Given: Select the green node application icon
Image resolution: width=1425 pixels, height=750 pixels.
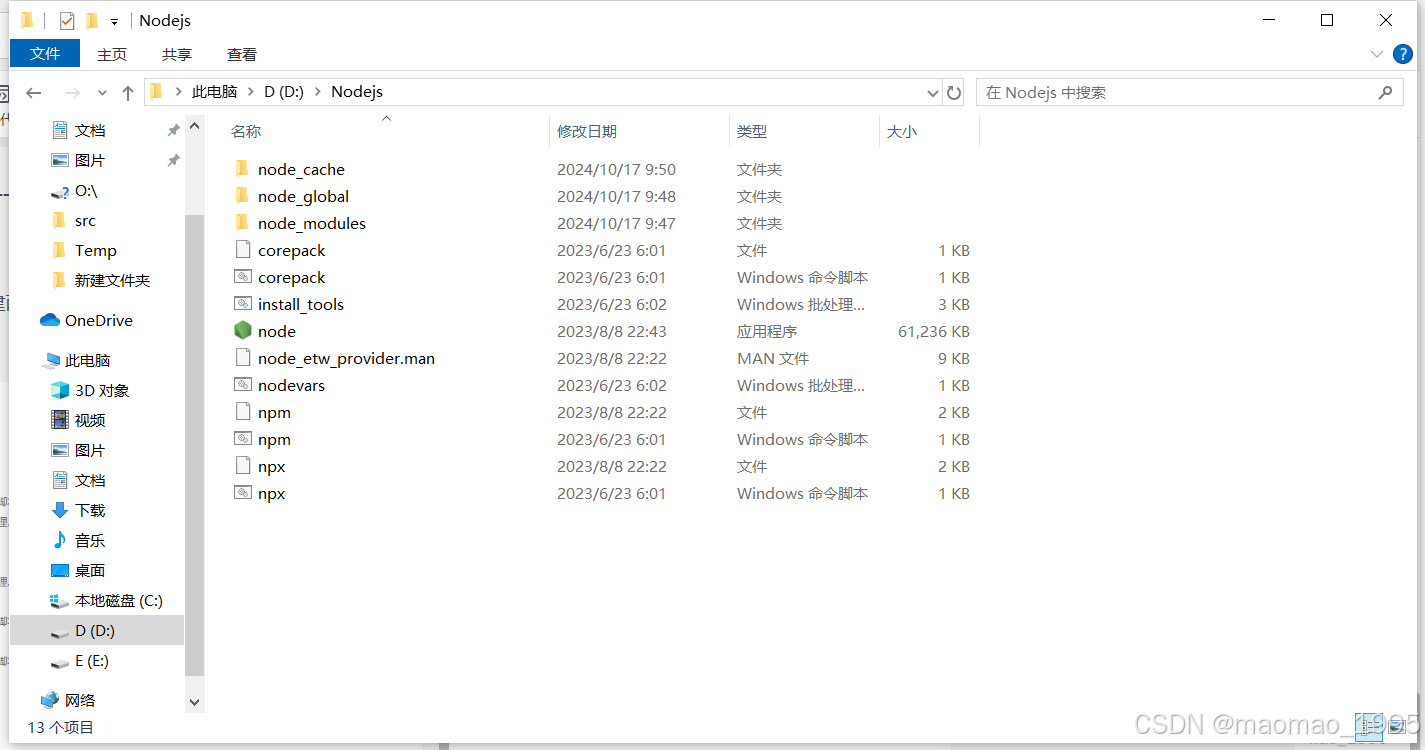Looking at the screenshot, I should (242, 331).
